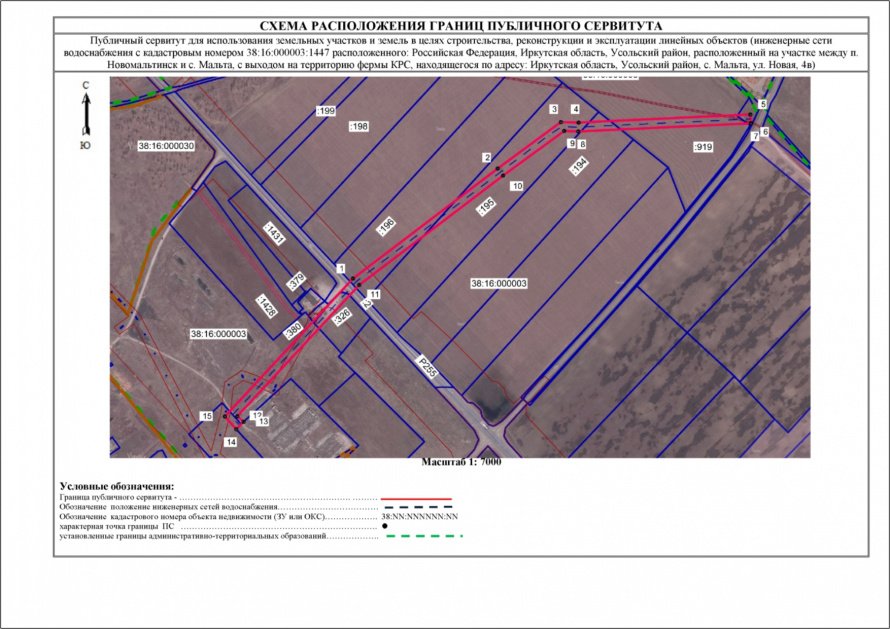This screenshot has height=629, width=890.
Task: Select parcel label ":198" on the map
Action: coord(359,127)
